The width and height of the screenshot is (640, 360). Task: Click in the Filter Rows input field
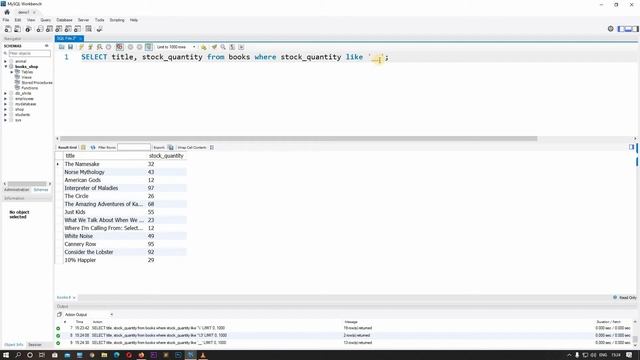(134, 147)
